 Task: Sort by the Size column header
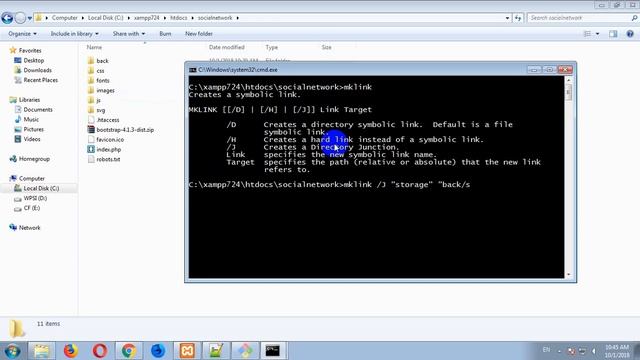pyautogui.click(x=327, y=47)
